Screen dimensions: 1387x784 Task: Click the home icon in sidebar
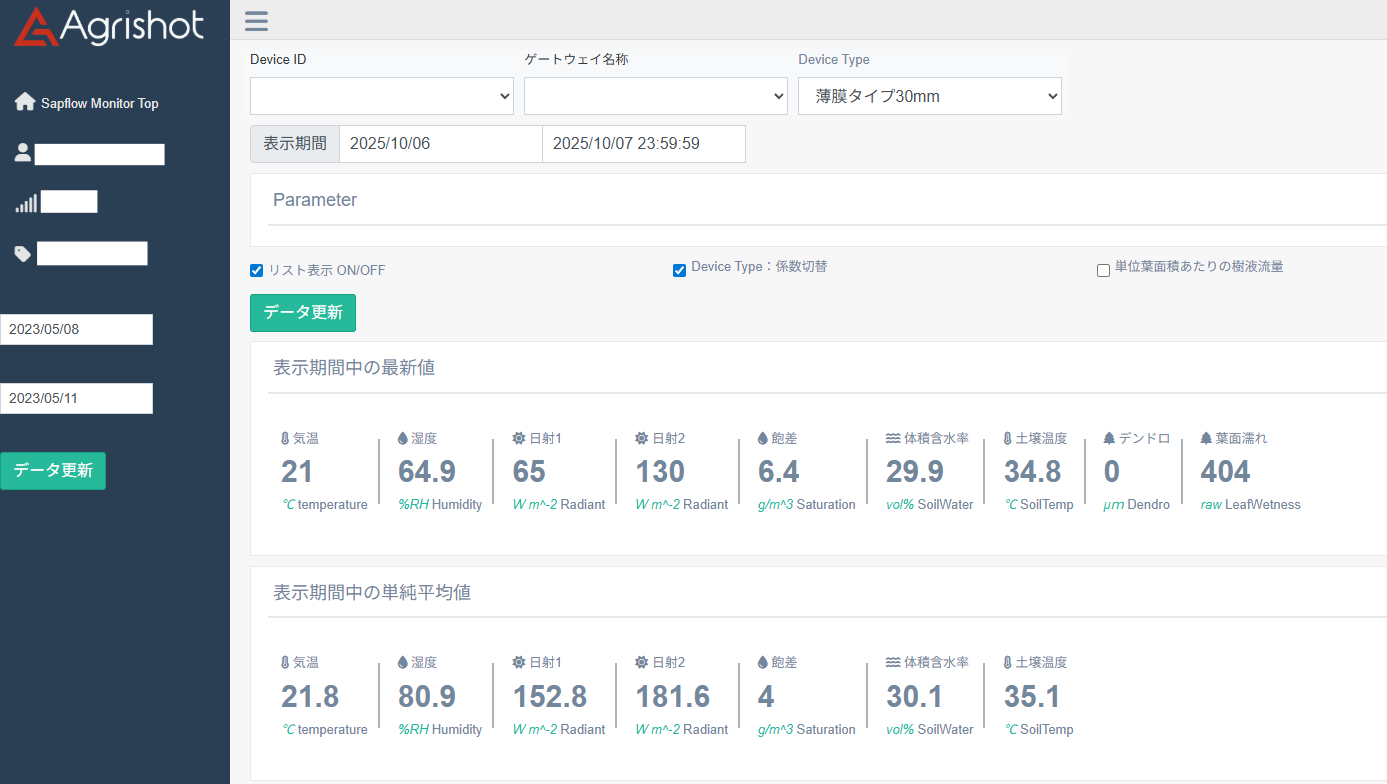(x=25, y=103)
